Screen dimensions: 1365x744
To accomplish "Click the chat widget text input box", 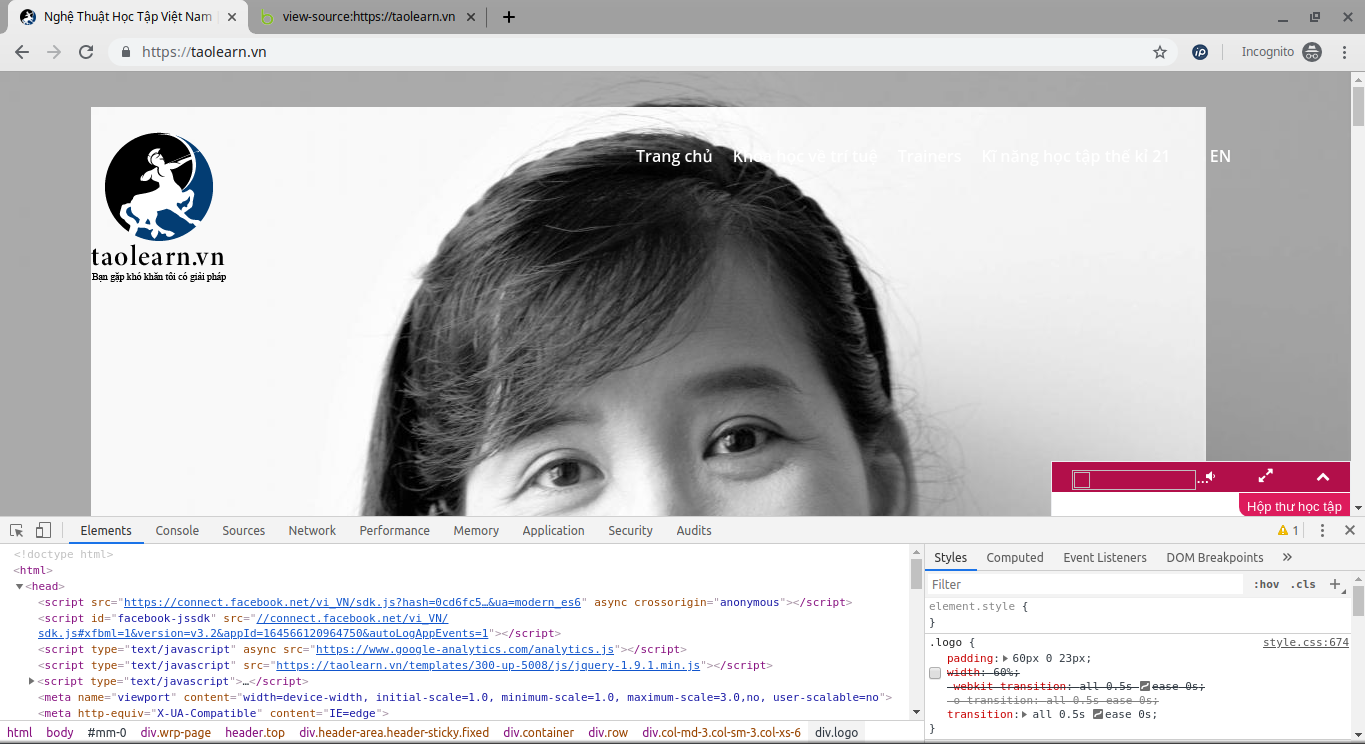I will [x=1133, y=480].
